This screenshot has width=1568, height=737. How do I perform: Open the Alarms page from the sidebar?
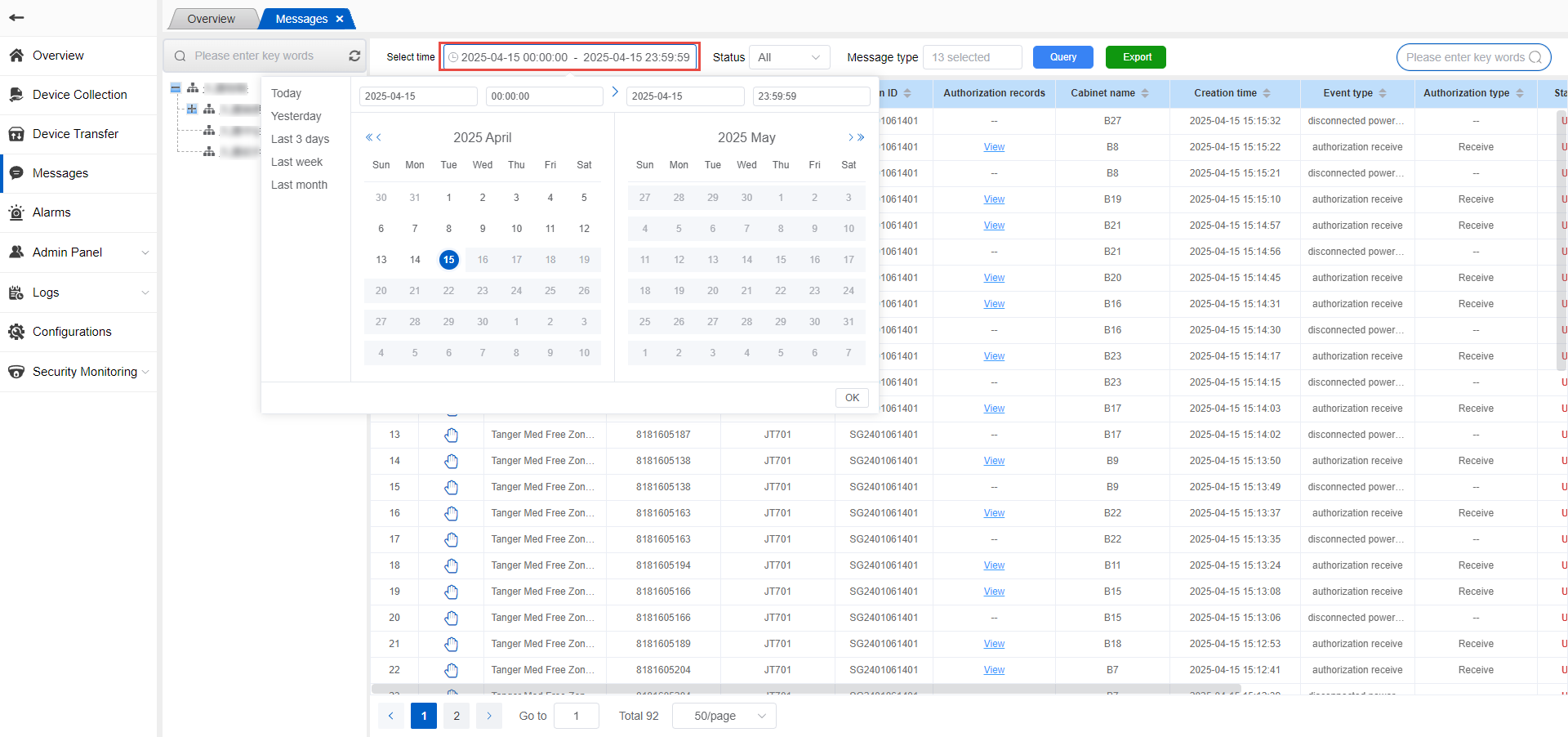[51, 212]
